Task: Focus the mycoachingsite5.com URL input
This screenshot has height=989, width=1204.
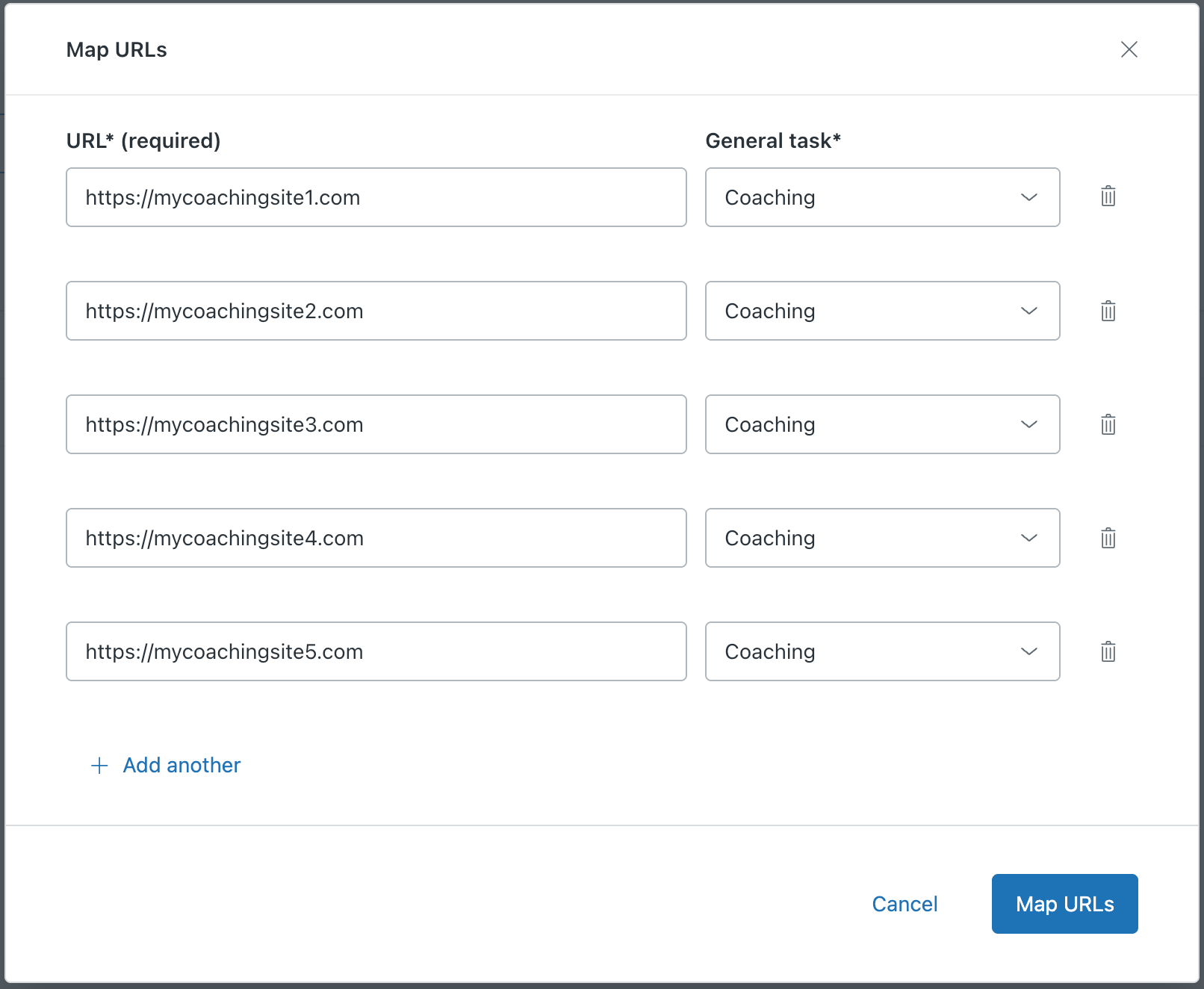Action: pos(376,651)
